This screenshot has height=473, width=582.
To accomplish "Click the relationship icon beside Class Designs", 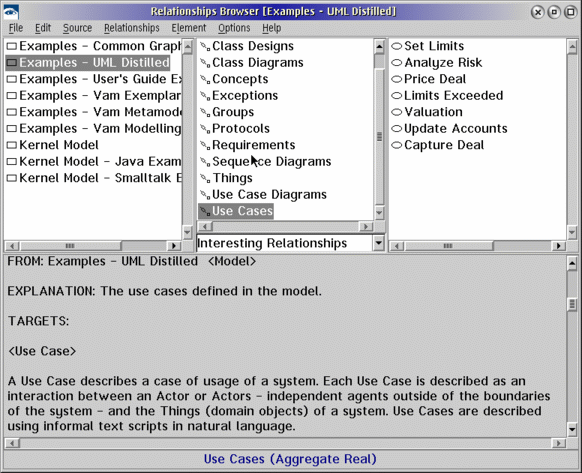I will tap(205, 46).
